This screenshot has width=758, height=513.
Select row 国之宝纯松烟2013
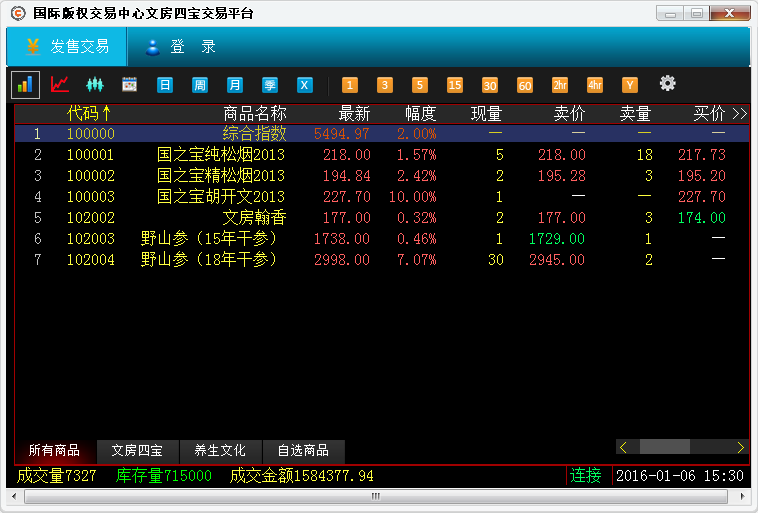pyautogui.click(x=220, y=155)
